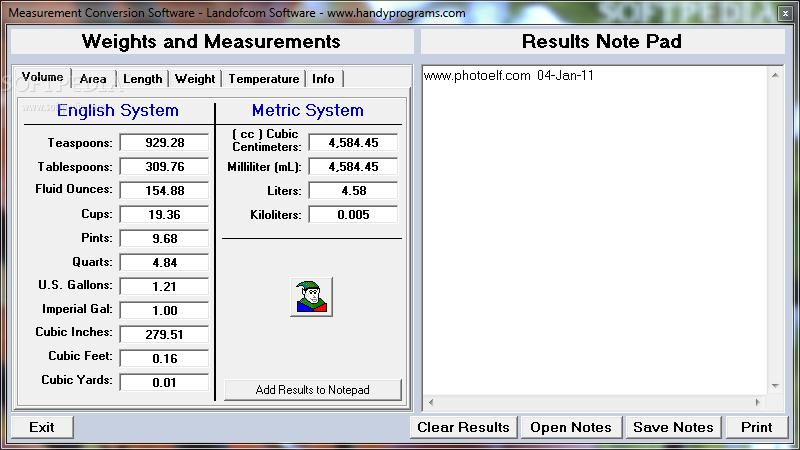Focus the Cups input box
The width and height of the screenshot is (800, 450).
[x=164, y=214]
